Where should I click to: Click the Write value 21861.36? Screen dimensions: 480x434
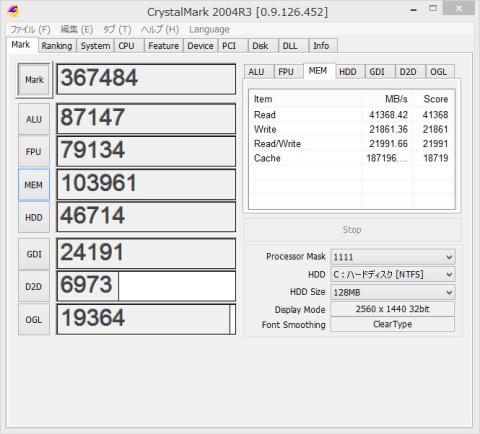388,129
